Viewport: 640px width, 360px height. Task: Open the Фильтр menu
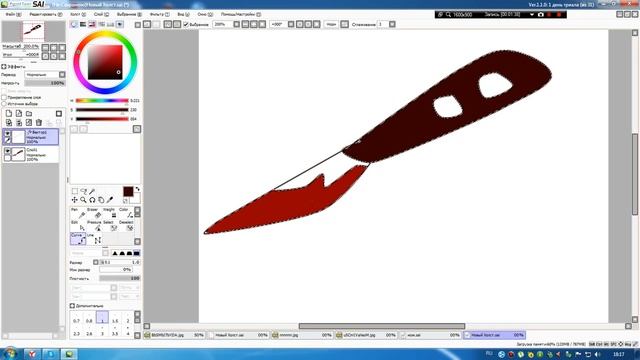click(160, 14)
